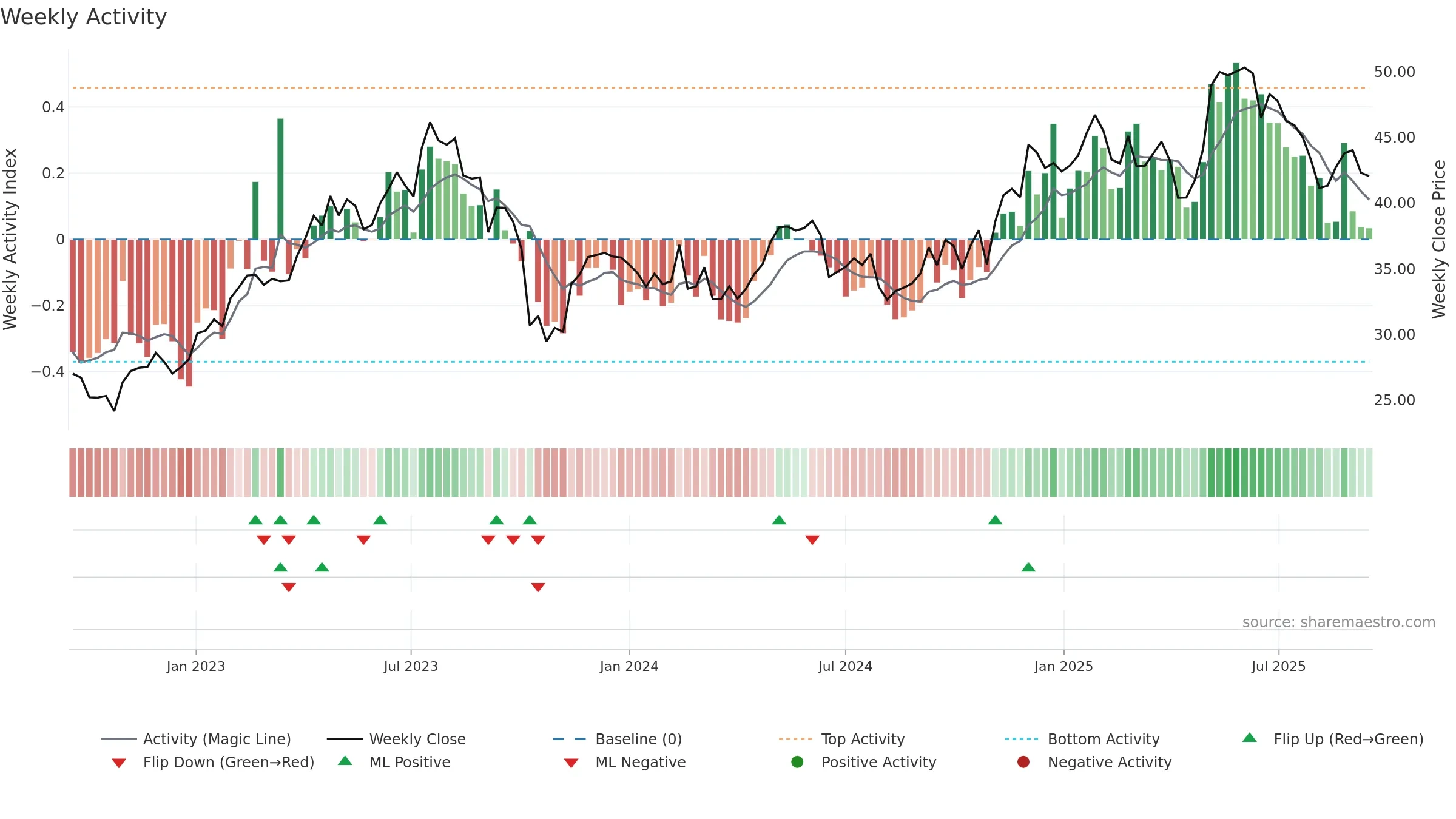Click the flip-down marker just before Jul 2024
This screenshot has width=1456, height=819.
tap(812, 540)
